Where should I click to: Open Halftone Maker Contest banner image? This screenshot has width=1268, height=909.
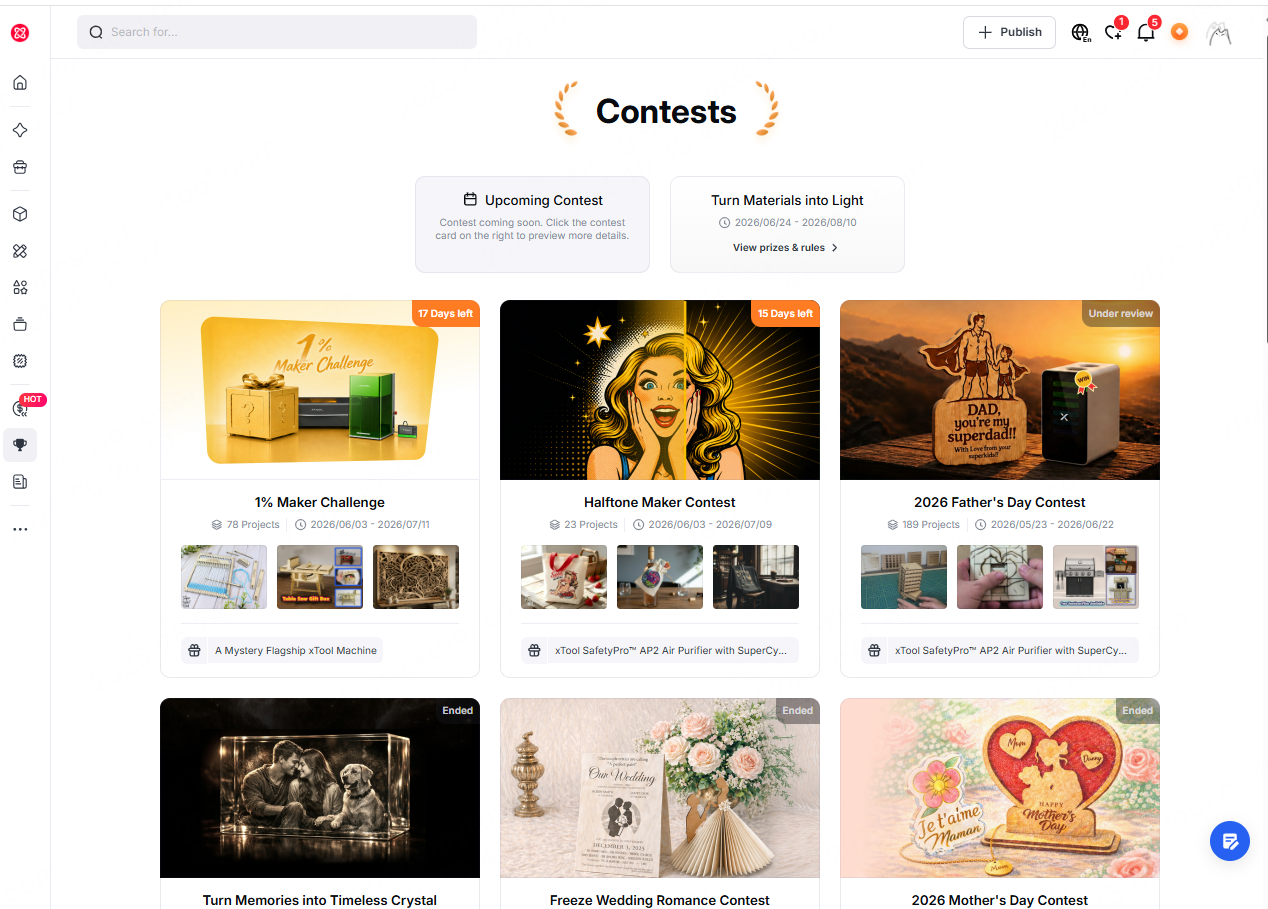click(x=660, y=390)
